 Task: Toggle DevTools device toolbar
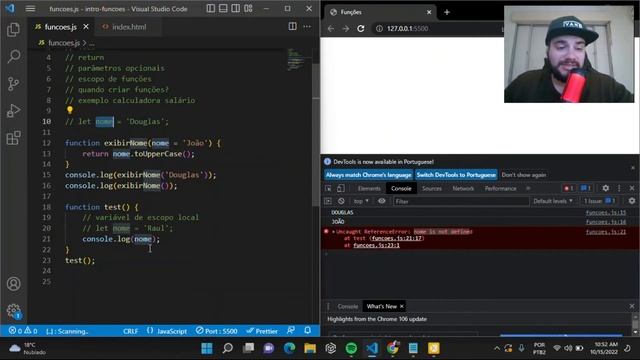(x=340, y=188)
